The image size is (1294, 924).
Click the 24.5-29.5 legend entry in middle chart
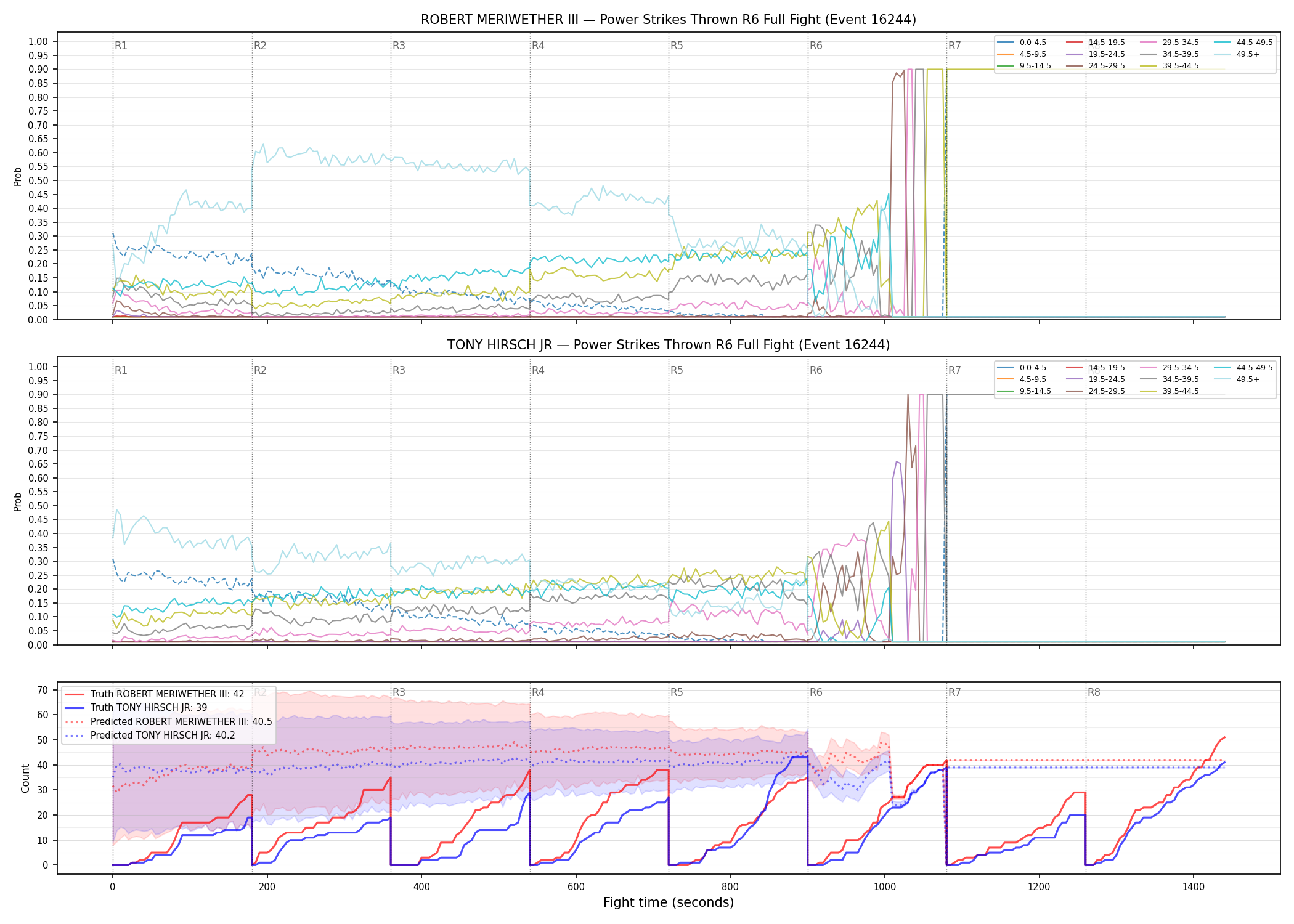click(1096, 391)
